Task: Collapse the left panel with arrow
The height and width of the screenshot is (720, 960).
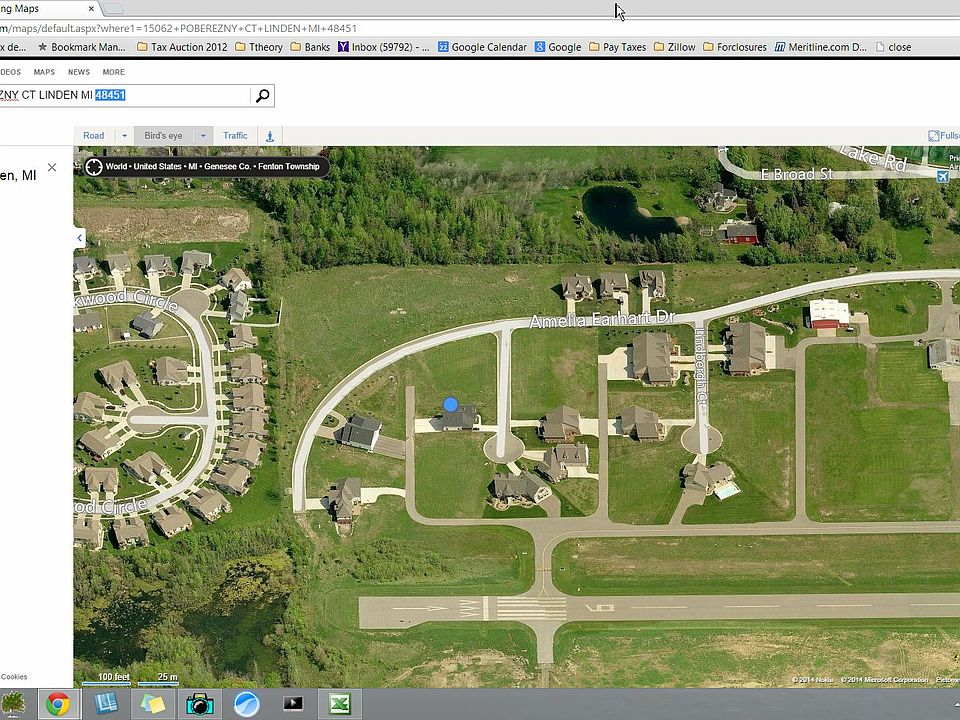Action: point(80,238)
